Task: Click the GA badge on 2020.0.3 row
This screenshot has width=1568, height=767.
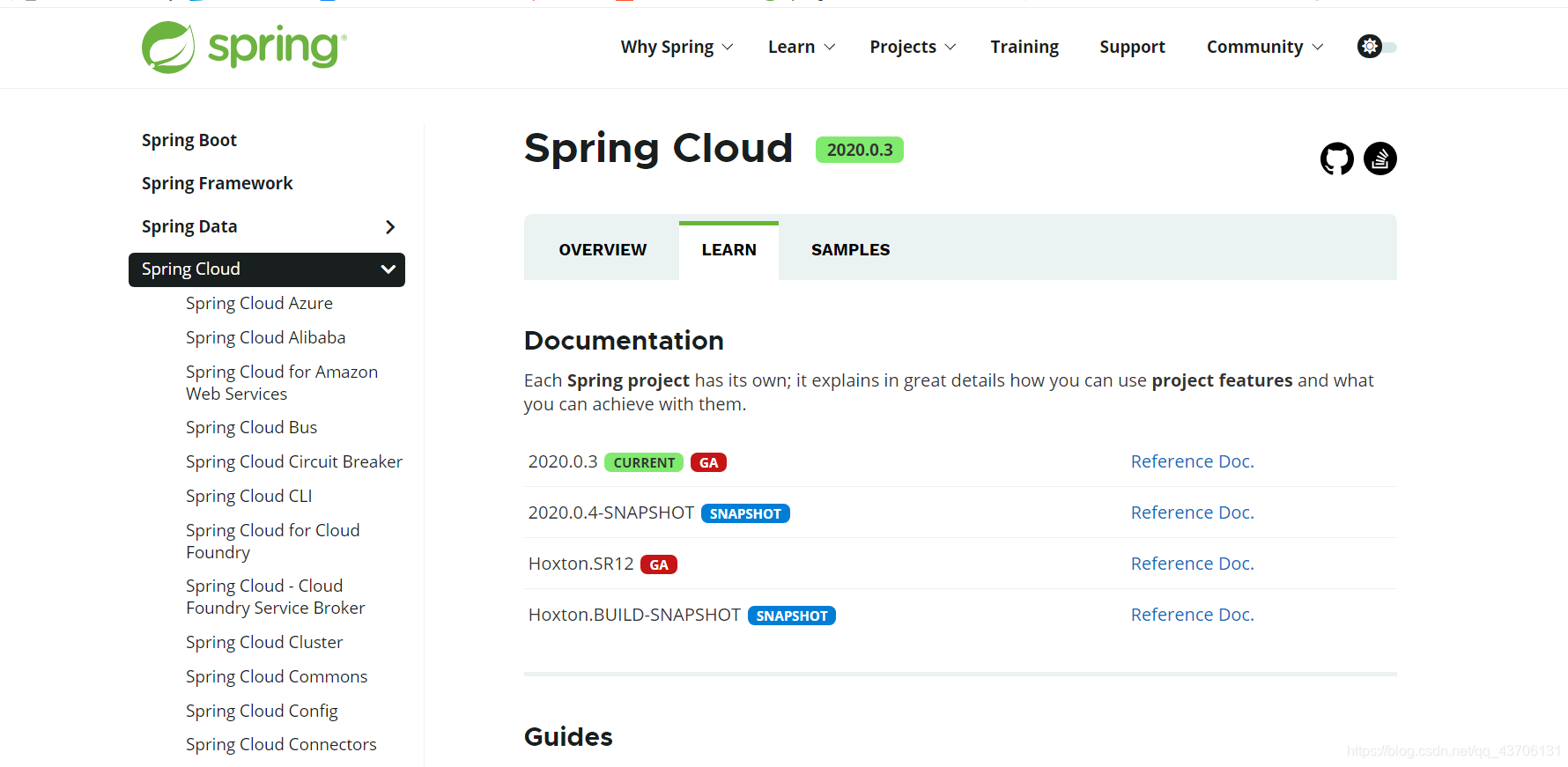Action: (x=708, y=462)
